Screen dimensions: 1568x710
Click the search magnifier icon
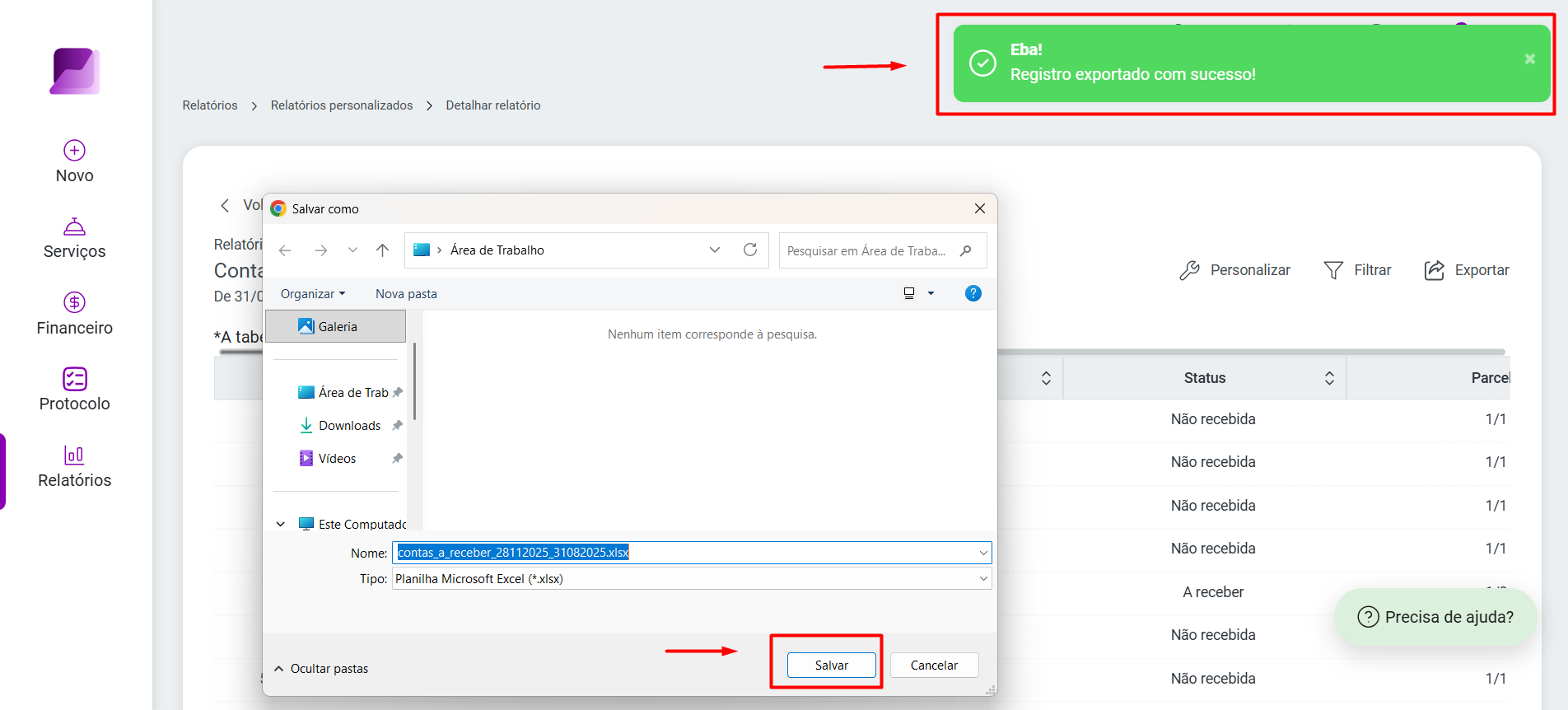[x=966, y=250]
